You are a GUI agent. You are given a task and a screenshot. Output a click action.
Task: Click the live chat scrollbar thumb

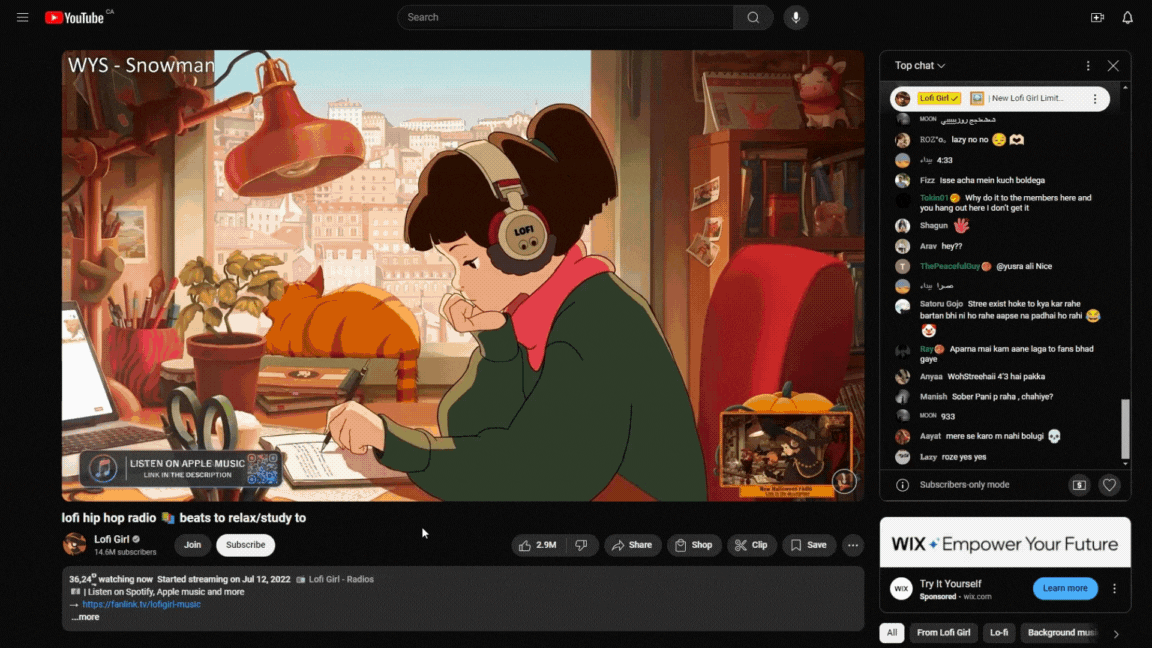[x=1125, y=428]
